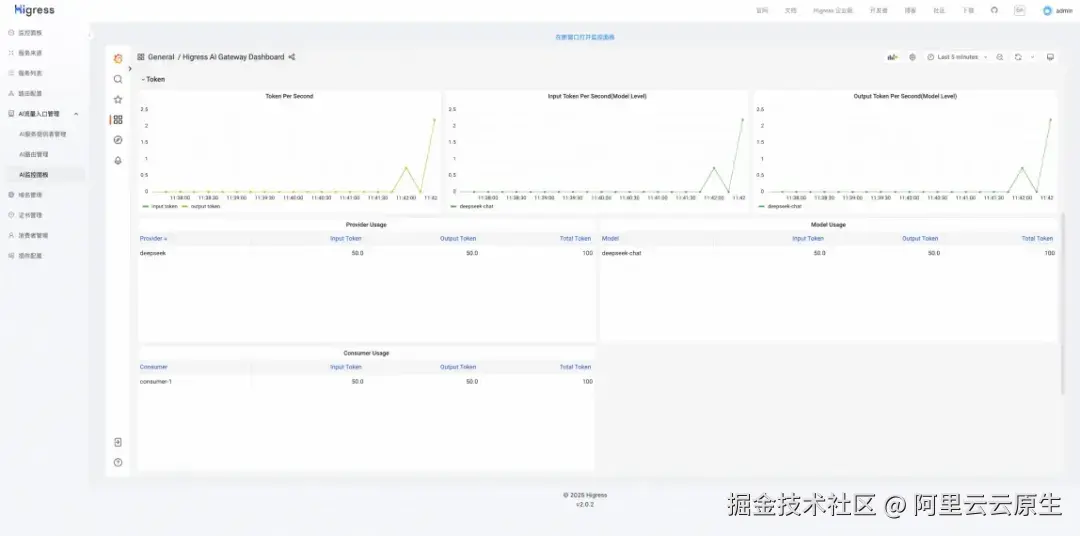Screen dimensions: 1080x536
Task: Open Consumer Usage panel title menu
Action: tap(366, 353)
